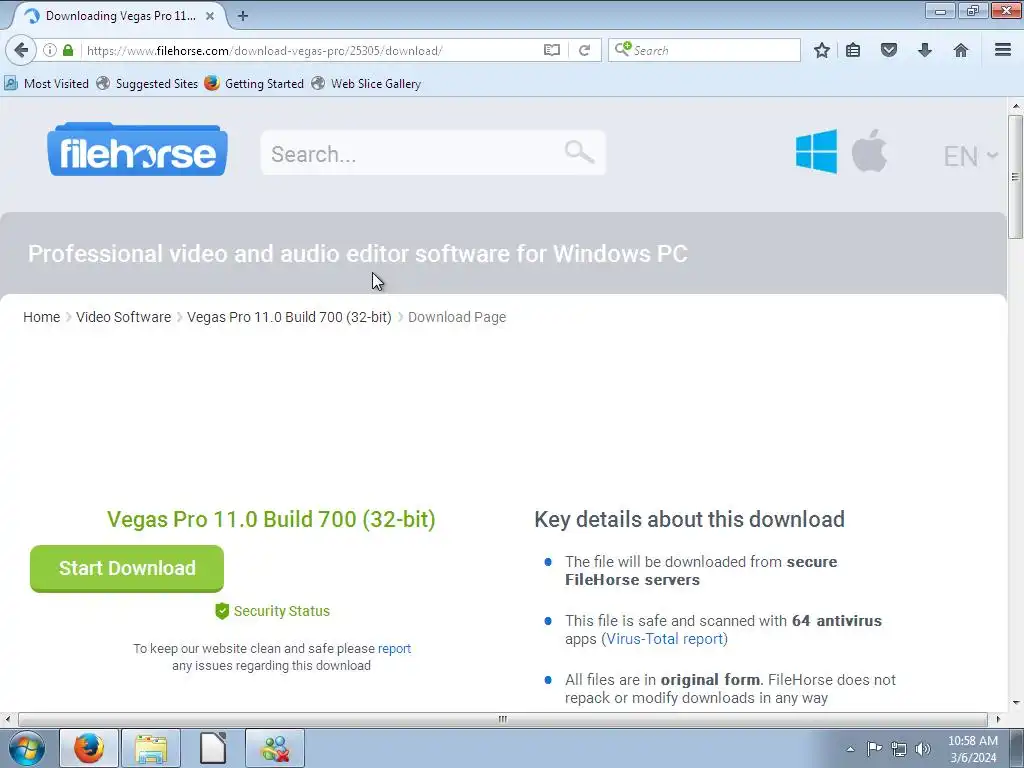Open the Firefox hamburger menu
The image size is (1024, 768).
[x=1003, y=50]
